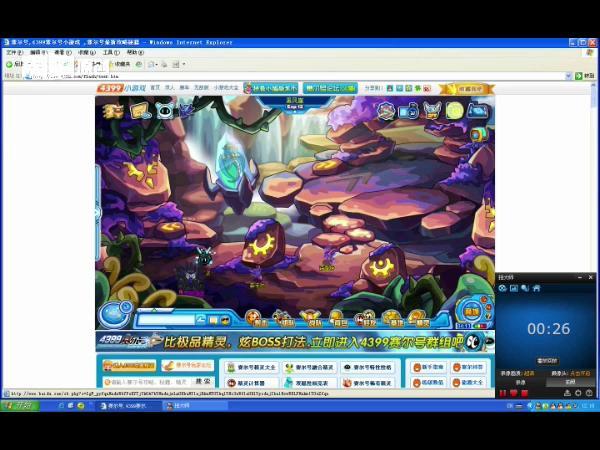Click the upload tray icon at recorder's bottom-right
This screenshot has width=600, height=450.
pos(567,393)
